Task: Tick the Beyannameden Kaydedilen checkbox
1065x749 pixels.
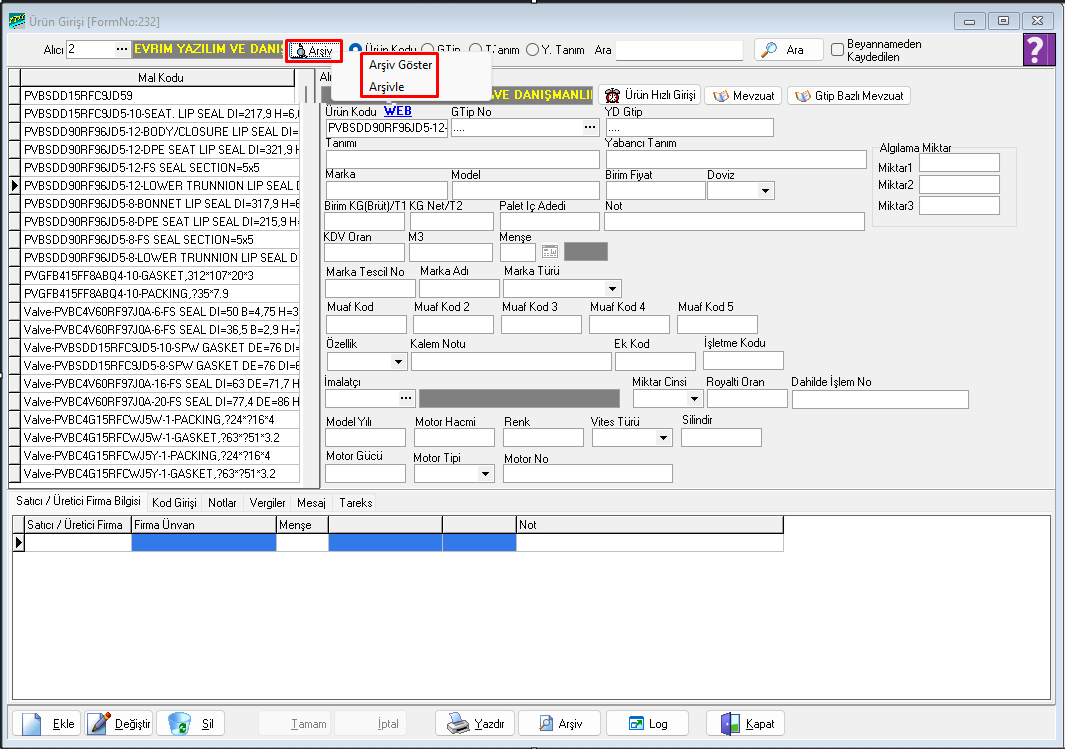Action: [837, 50]
